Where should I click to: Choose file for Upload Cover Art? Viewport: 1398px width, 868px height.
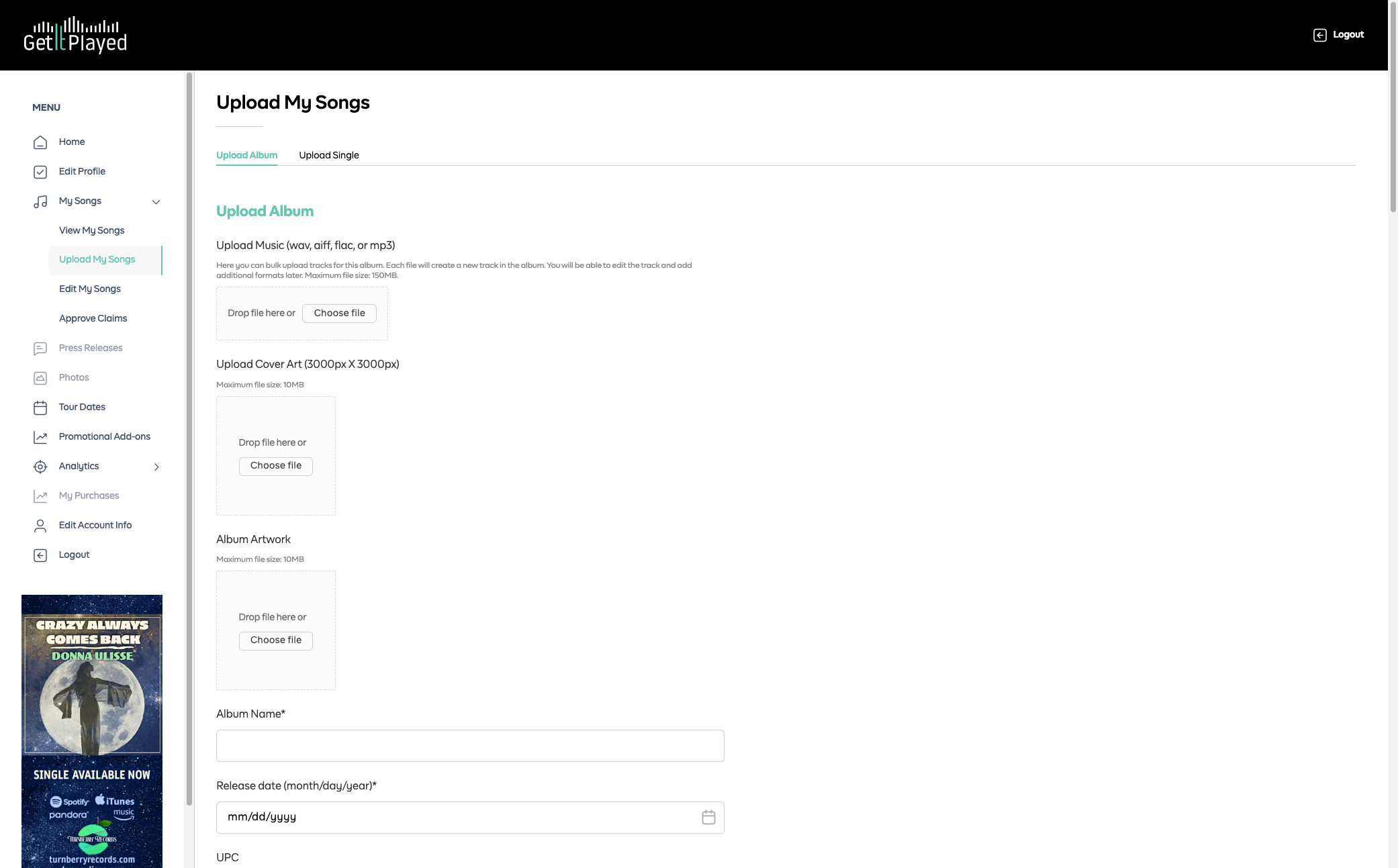tap(275, 466)
